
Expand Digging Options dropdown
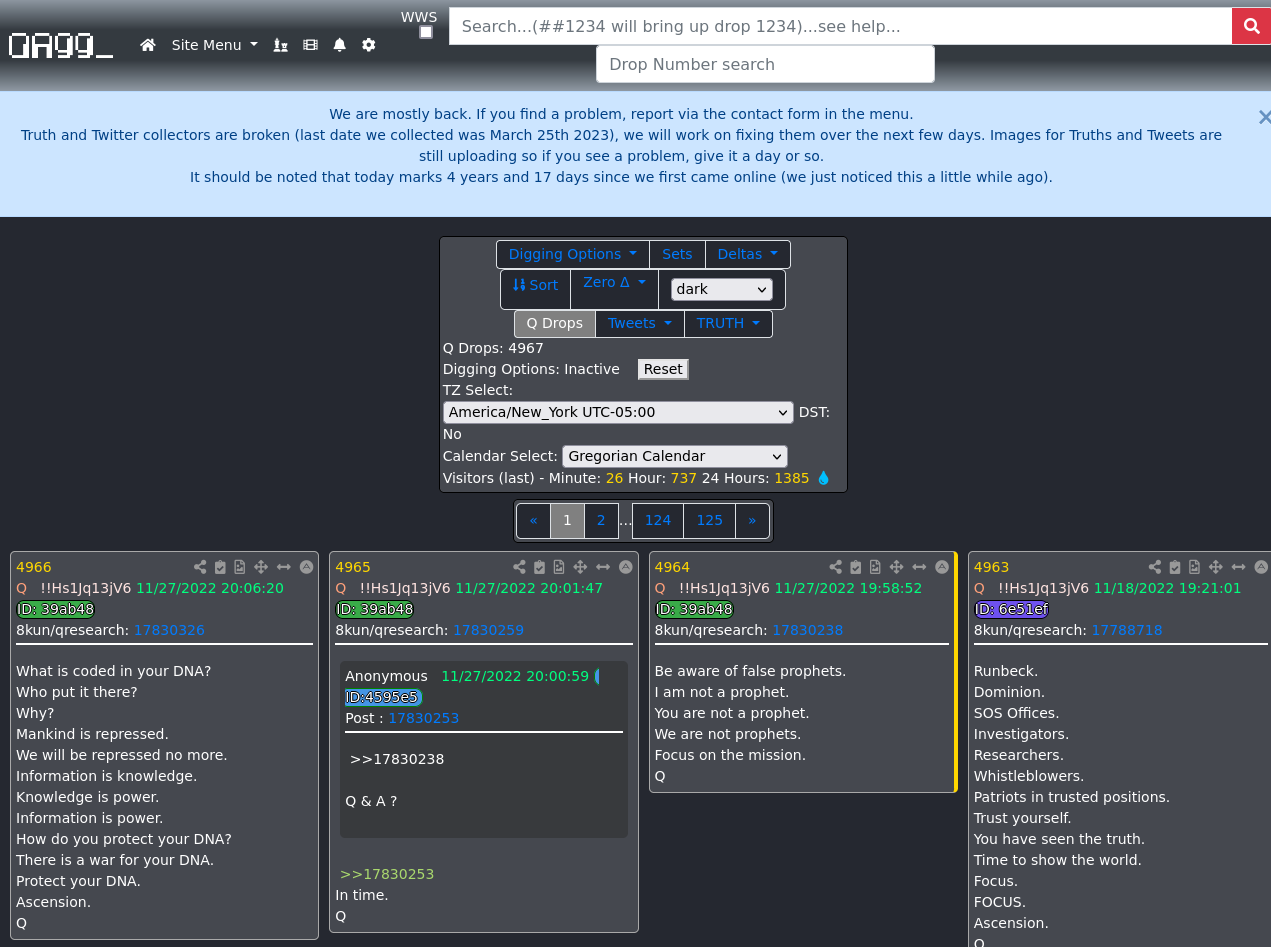pos(573,254)
